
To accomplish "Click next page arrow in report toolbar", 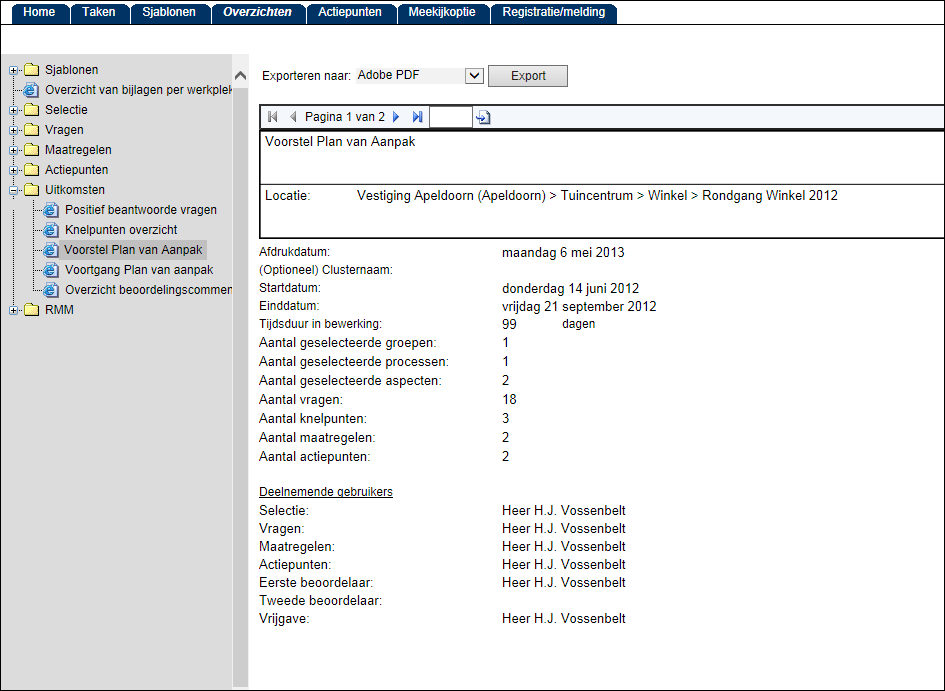I will [x=397, y=118].
